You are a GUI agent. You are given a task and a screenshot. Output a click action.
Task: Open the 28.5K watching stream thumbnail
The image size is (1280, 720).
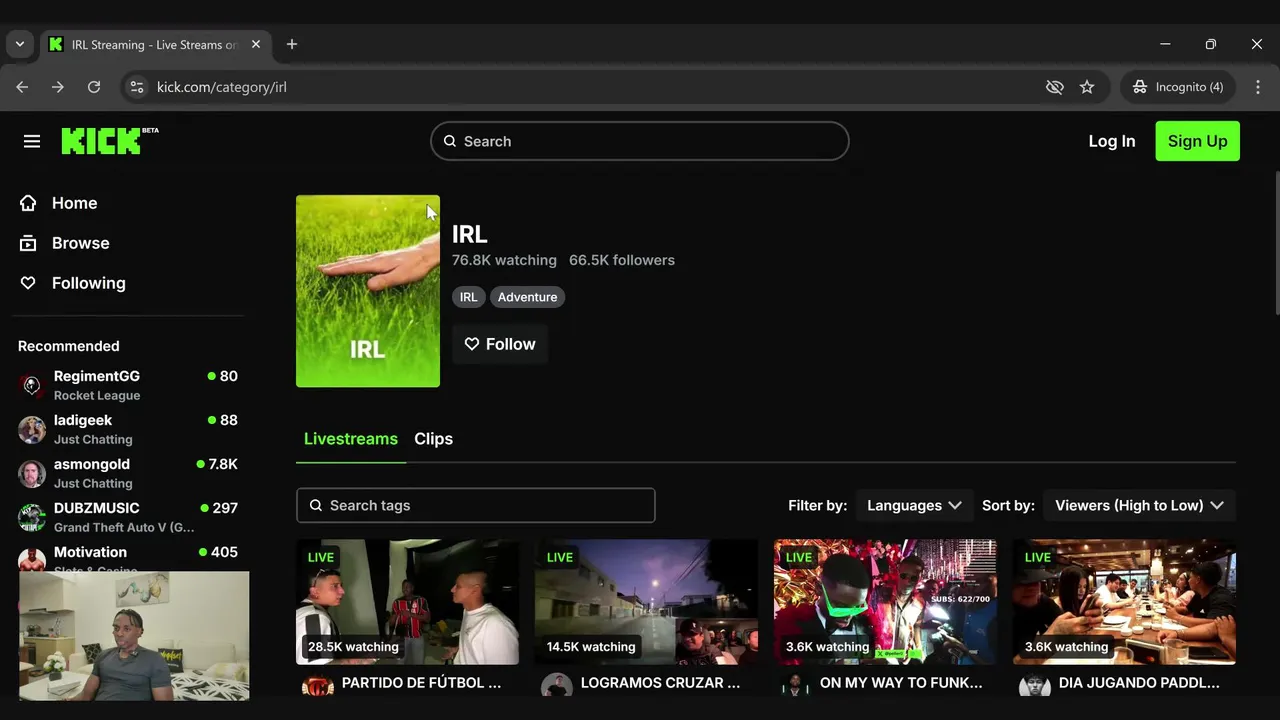click(x=407, y=602)
